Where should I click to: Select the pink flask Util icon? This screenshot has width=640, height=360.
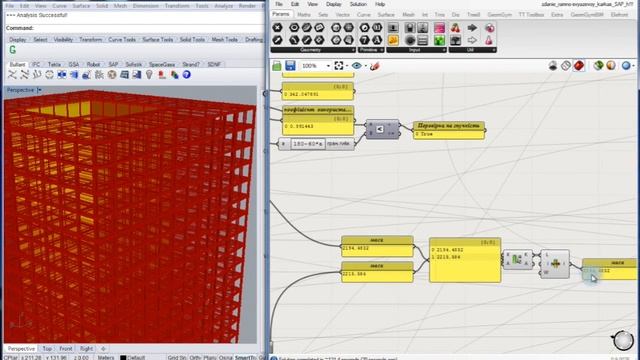coord(489,40)
